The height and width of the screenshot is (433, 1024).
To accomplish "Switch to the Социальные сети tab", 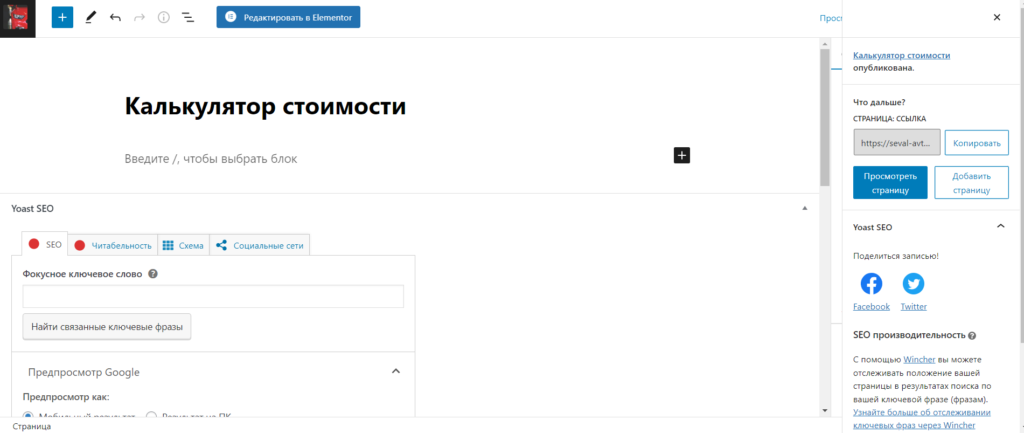I will click(x=260, y=246).
